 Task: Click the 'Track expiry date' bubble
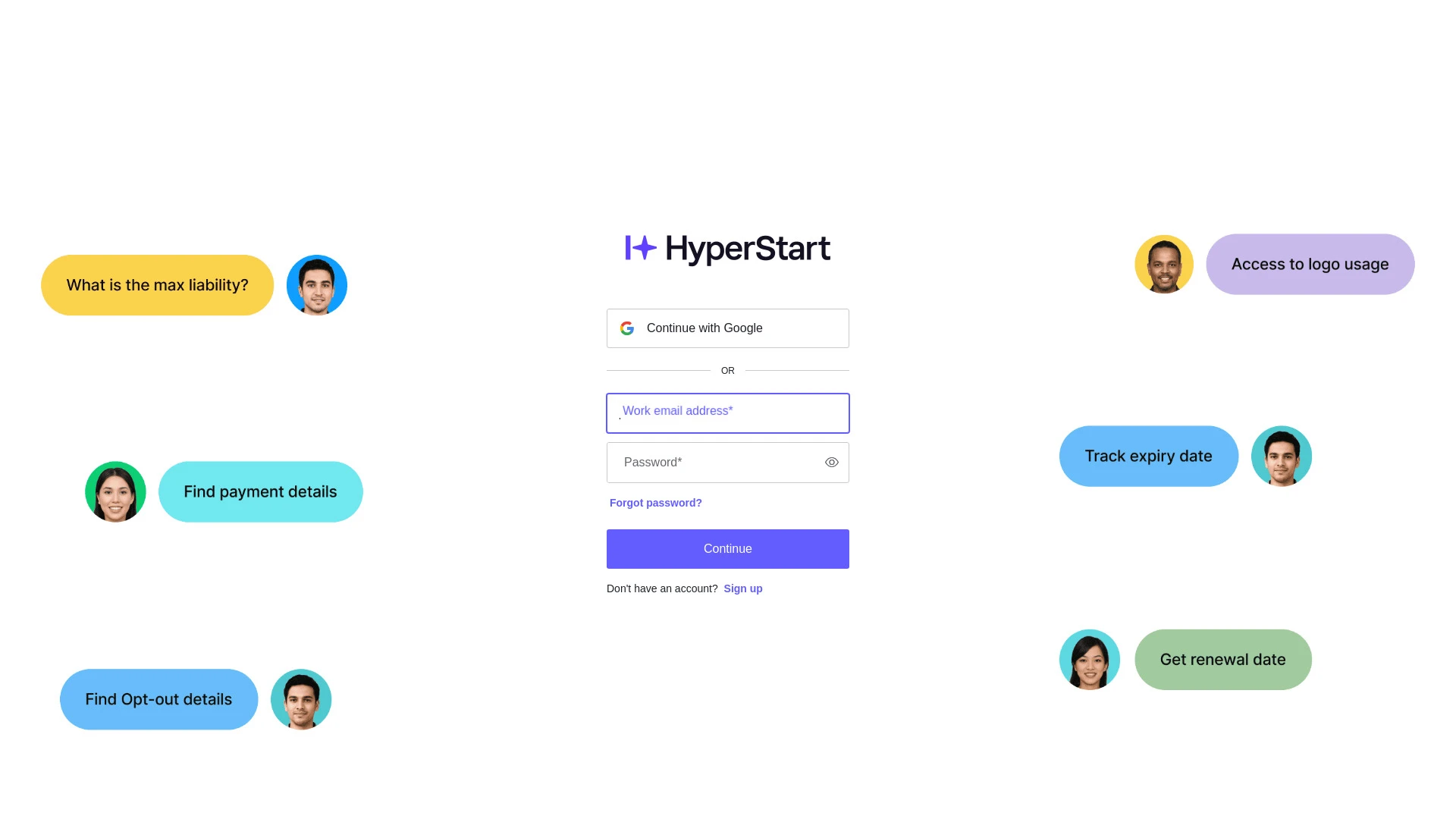click(1148, 455)
